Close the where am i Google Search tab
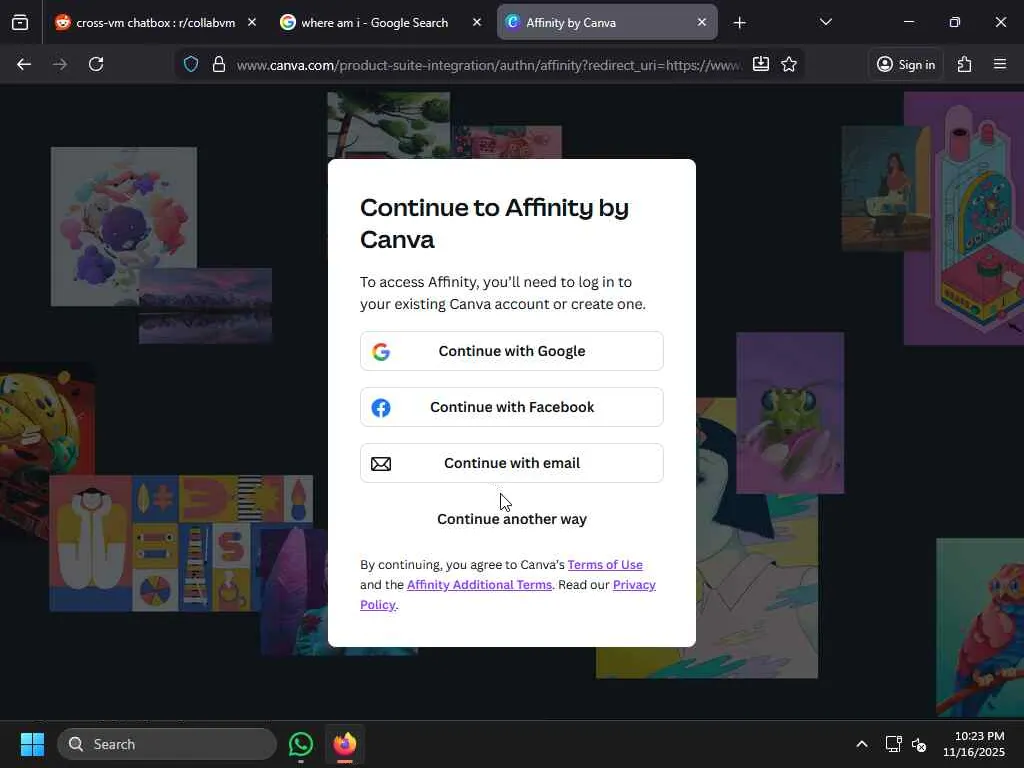This screenshot has height=768, width=1024. coord(477,22)
